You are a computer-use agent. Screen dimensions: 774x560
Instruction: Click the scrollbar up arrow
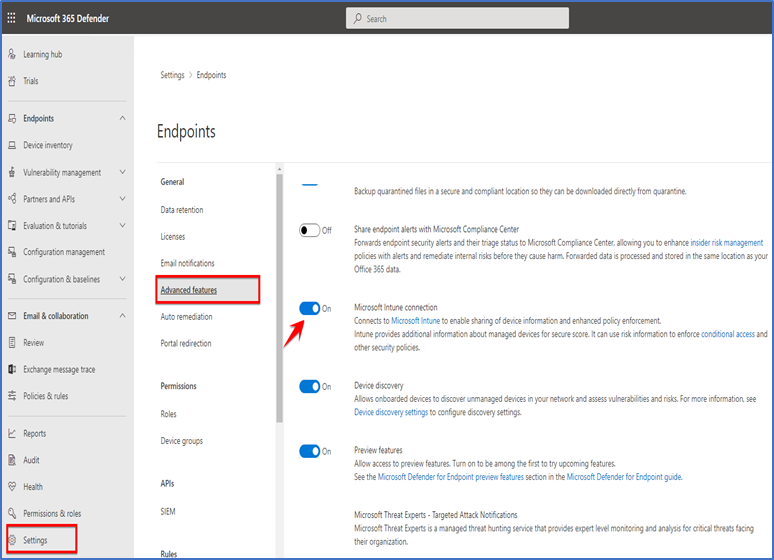tap(279, 169)
